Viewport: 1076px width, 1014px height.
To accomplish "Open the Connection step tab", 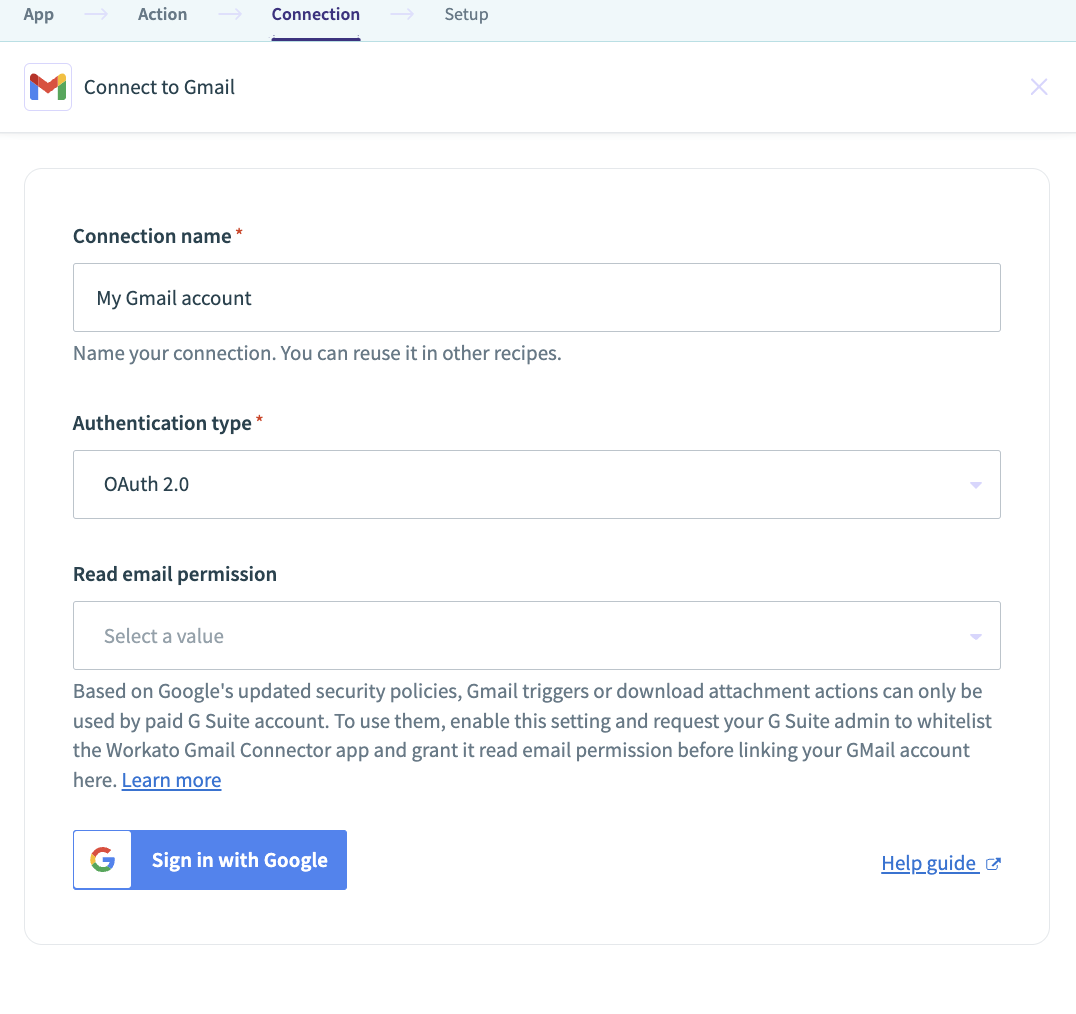I will point(316,14).
